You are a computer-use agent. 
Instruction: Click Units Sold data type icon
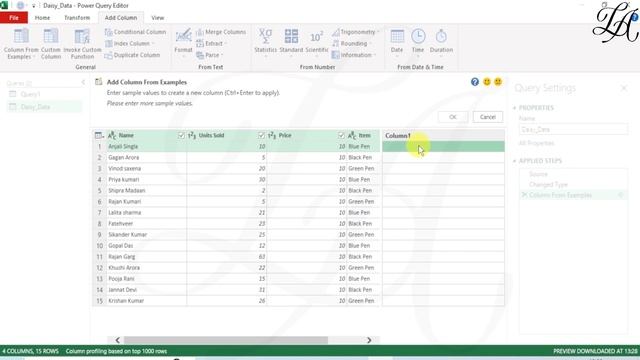coord(192,135)
